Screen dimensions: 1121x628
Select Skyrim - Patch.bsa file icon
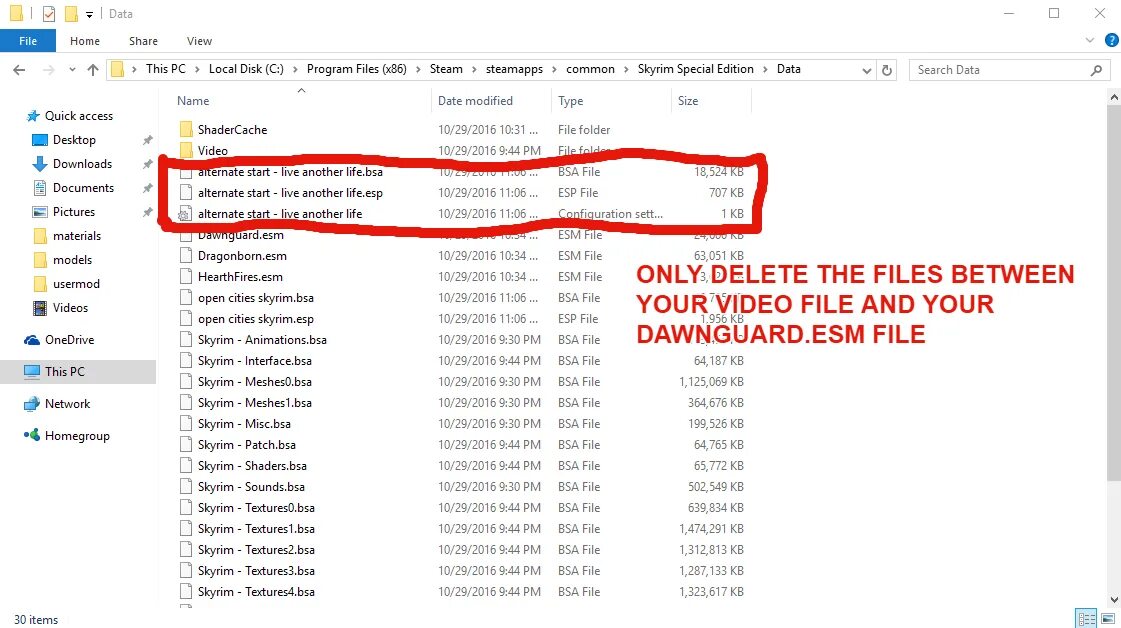pos(186,445)
